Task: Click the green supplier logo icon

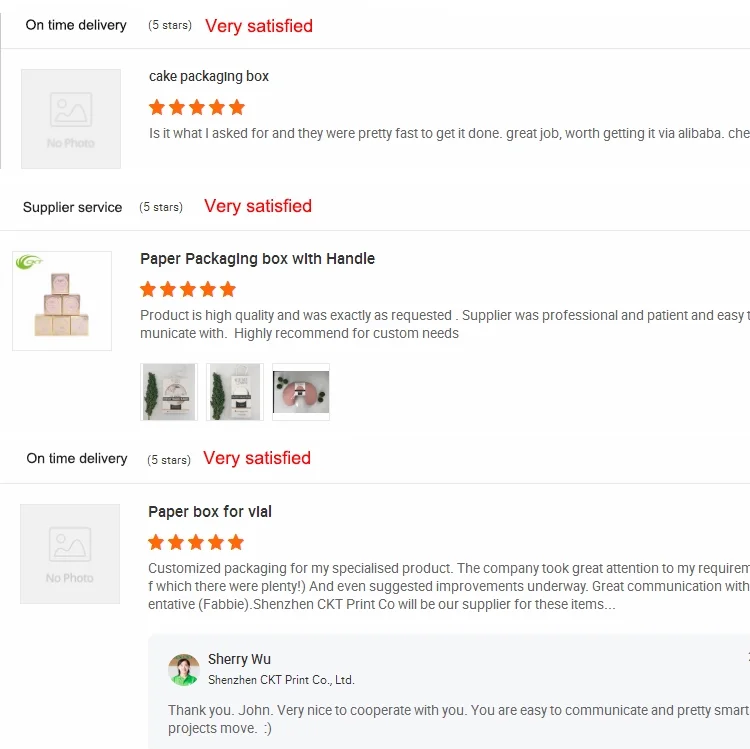Action: tap(27, 263)
